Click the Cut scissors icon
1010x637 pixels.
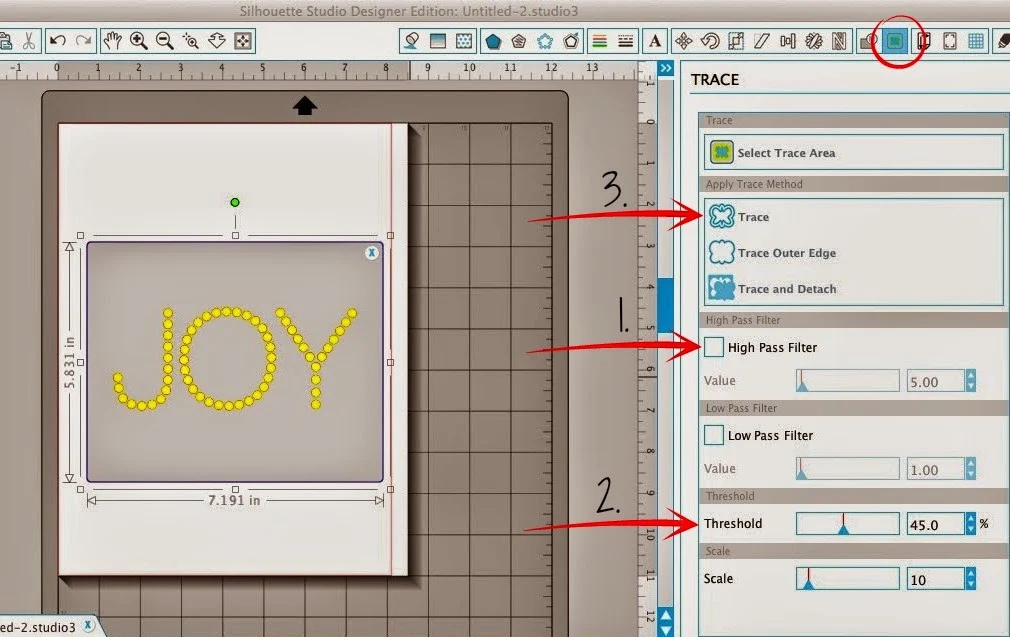[x=28, y=41]
